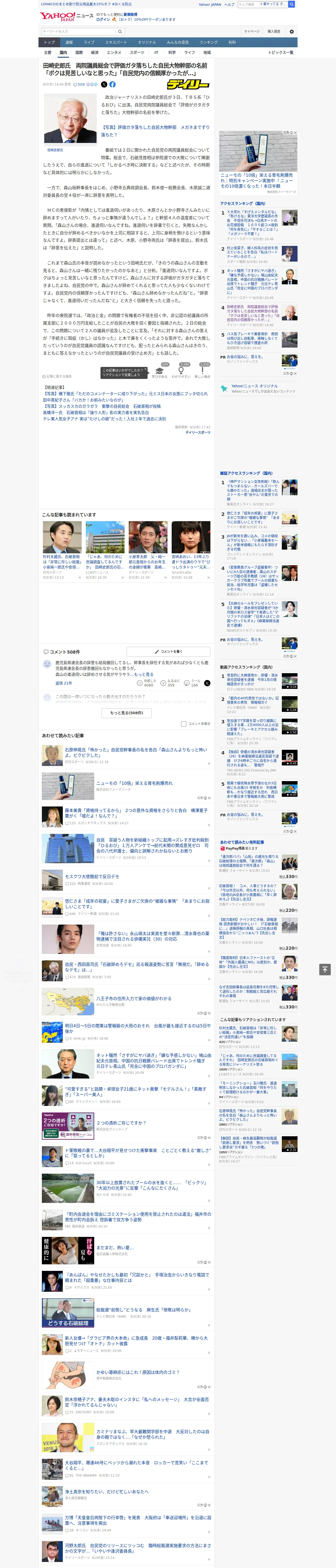Click the 記事に関する報告 icon link
The height and width of the screenshot is (1568, 336).
[57, 376]
